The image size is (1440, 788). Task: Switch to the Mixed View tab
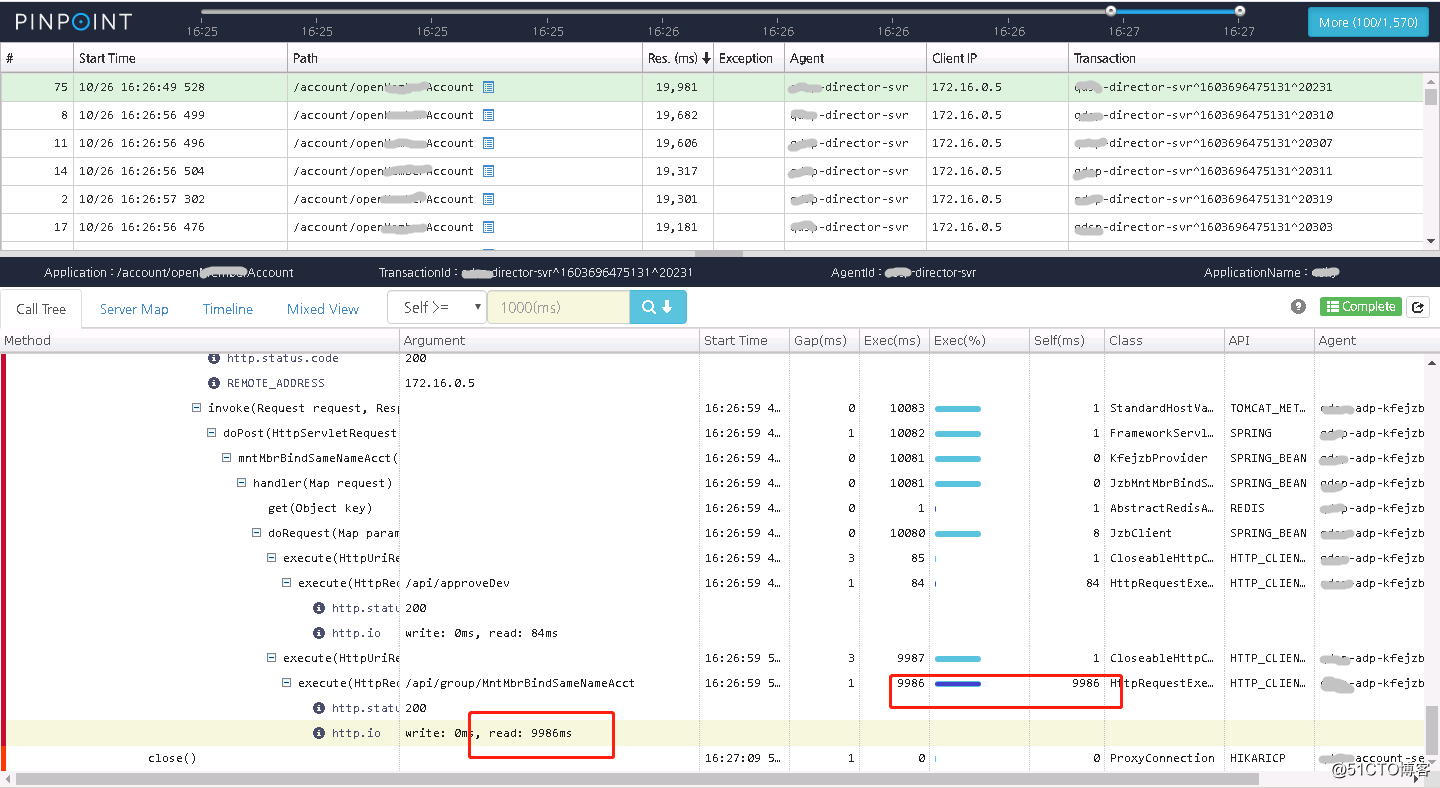[x=323, y=309]
